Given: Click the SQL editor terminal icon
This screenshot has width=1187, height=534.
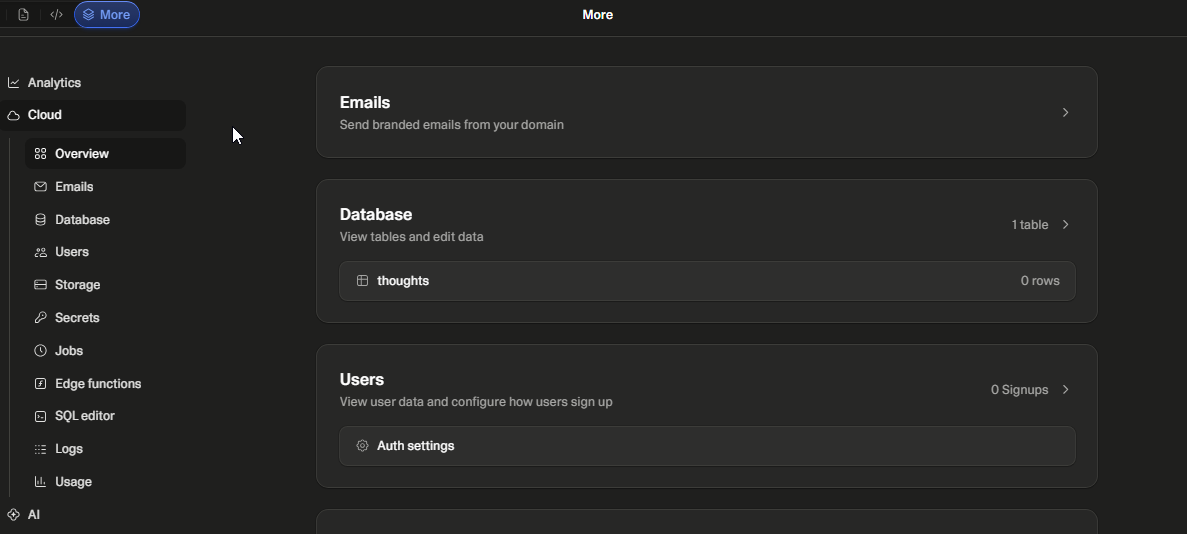Looking at the screenshot, I should (x=41, y=417).
